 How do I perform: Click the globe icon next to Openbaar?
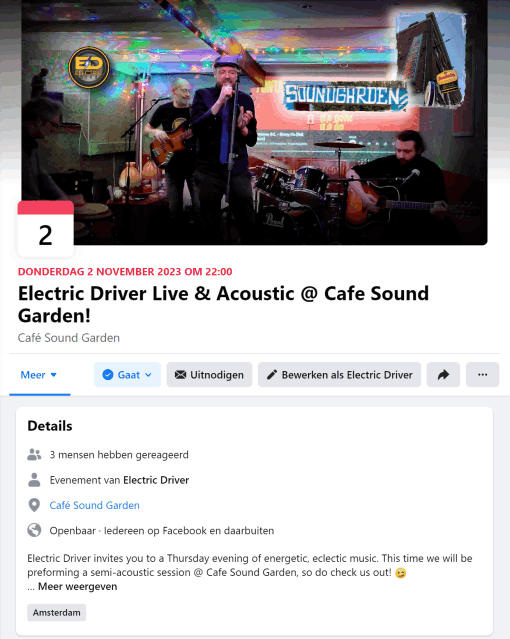pos(34,530)
